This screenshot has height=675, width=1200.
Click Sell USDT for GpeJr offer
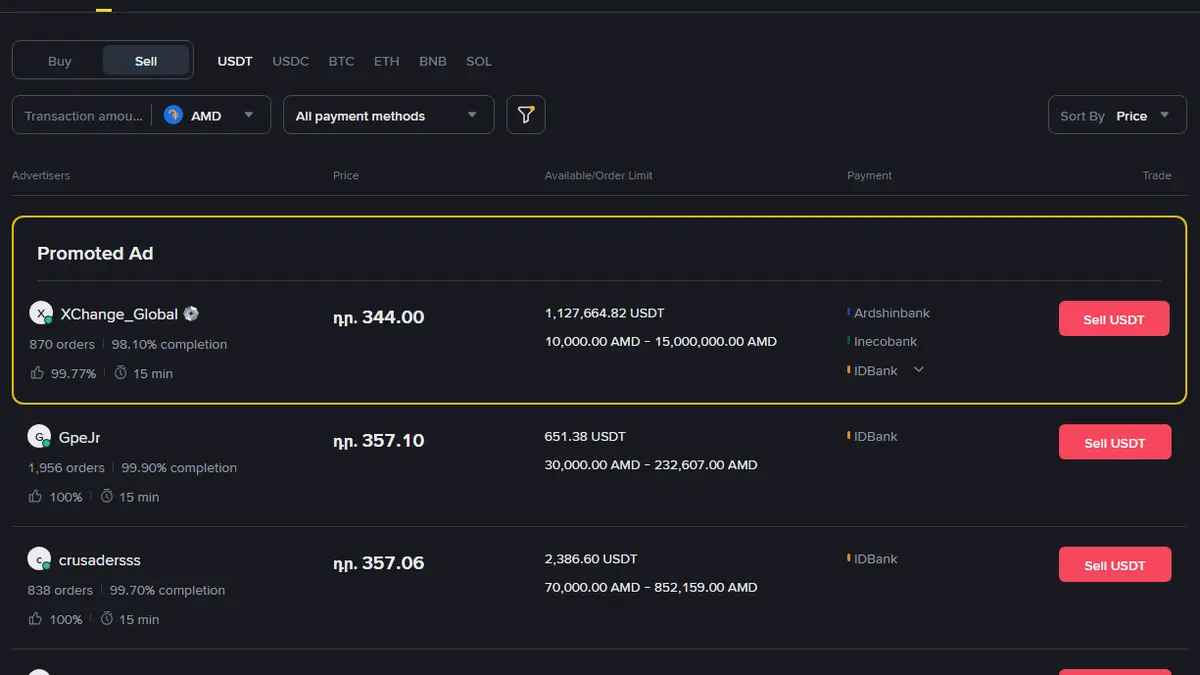tap(1115, 442)
